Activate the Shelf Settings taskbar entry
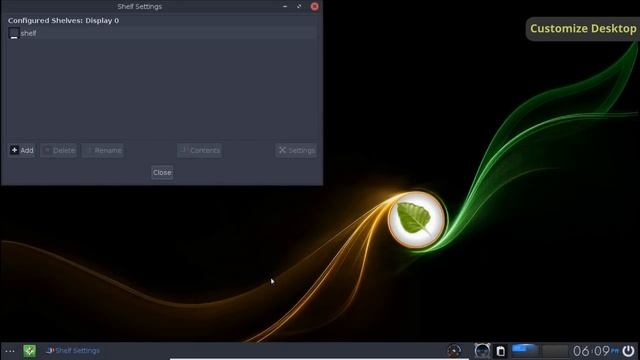 pos(73,350)
